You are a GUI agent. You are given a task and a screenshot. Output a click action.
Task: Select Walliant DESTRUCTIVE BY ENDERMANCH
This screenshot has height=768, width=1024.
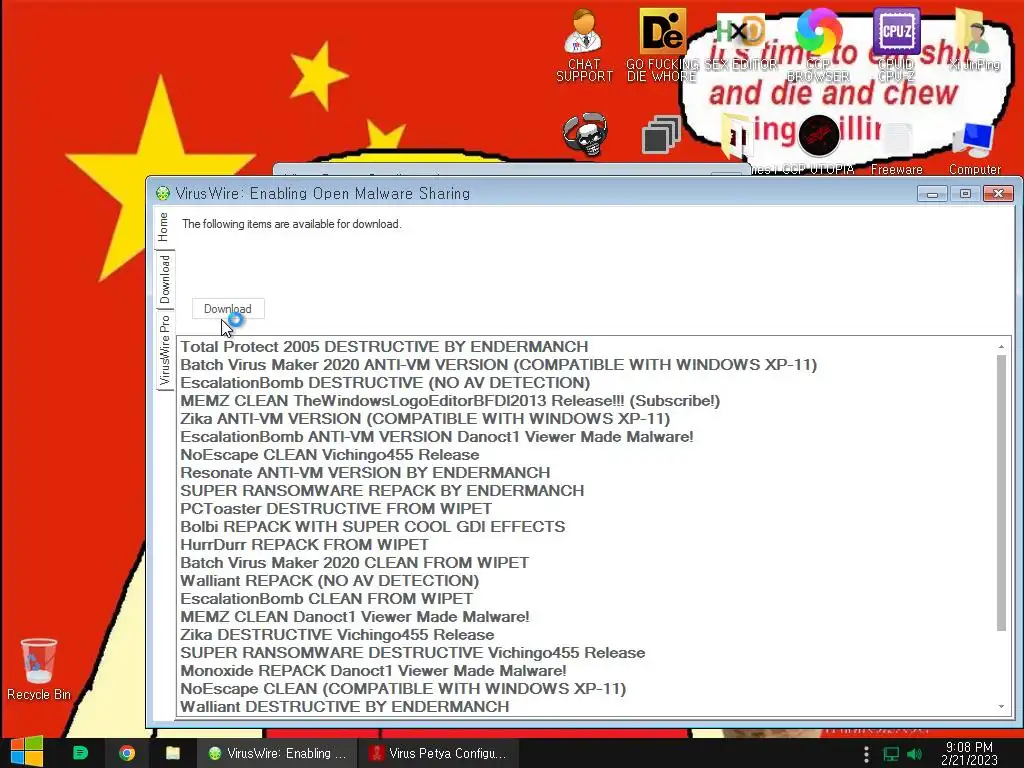coord(344,707)
